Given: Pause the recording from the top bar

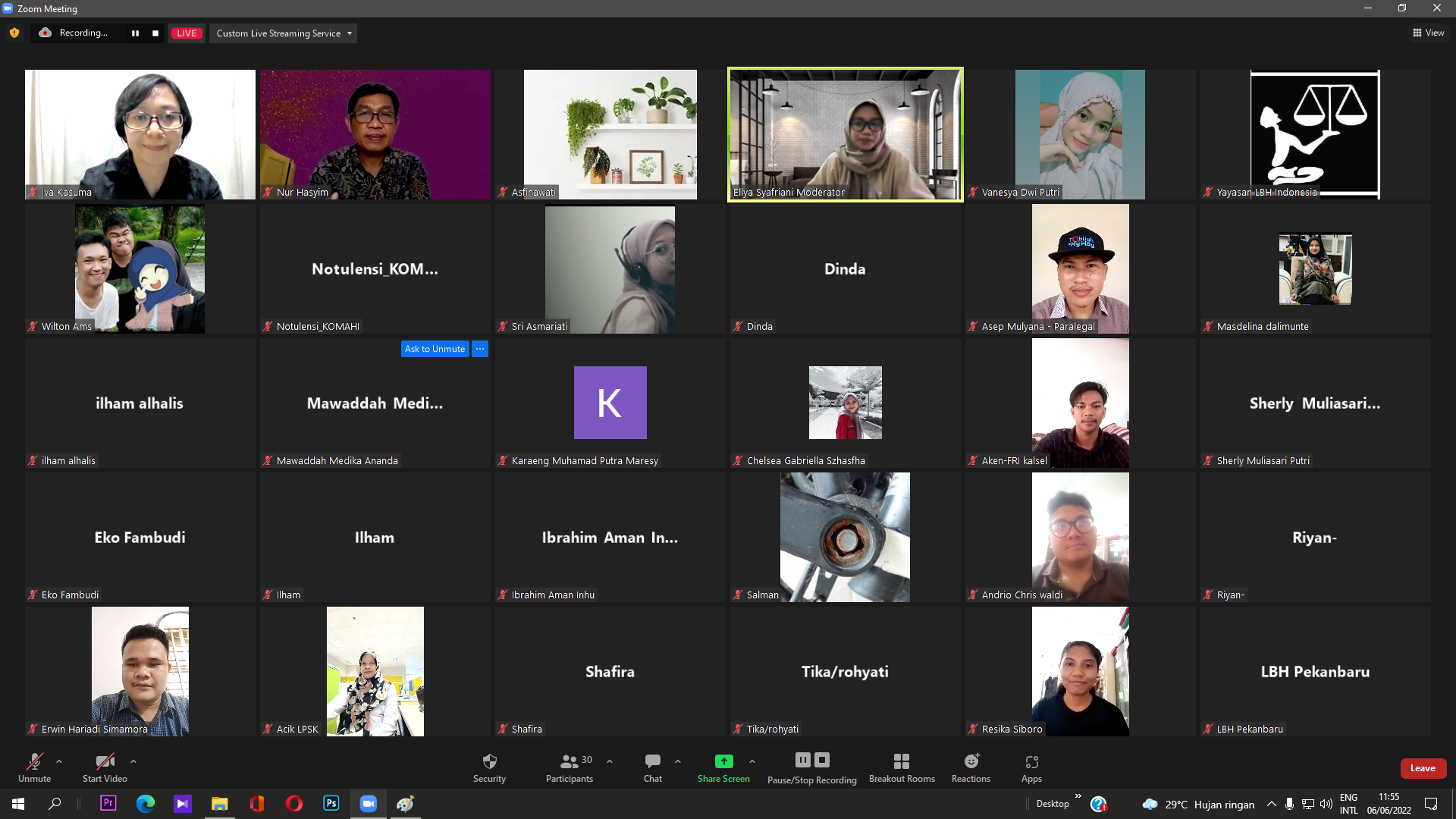Looking at the screenshot, I should click(135, 33).
